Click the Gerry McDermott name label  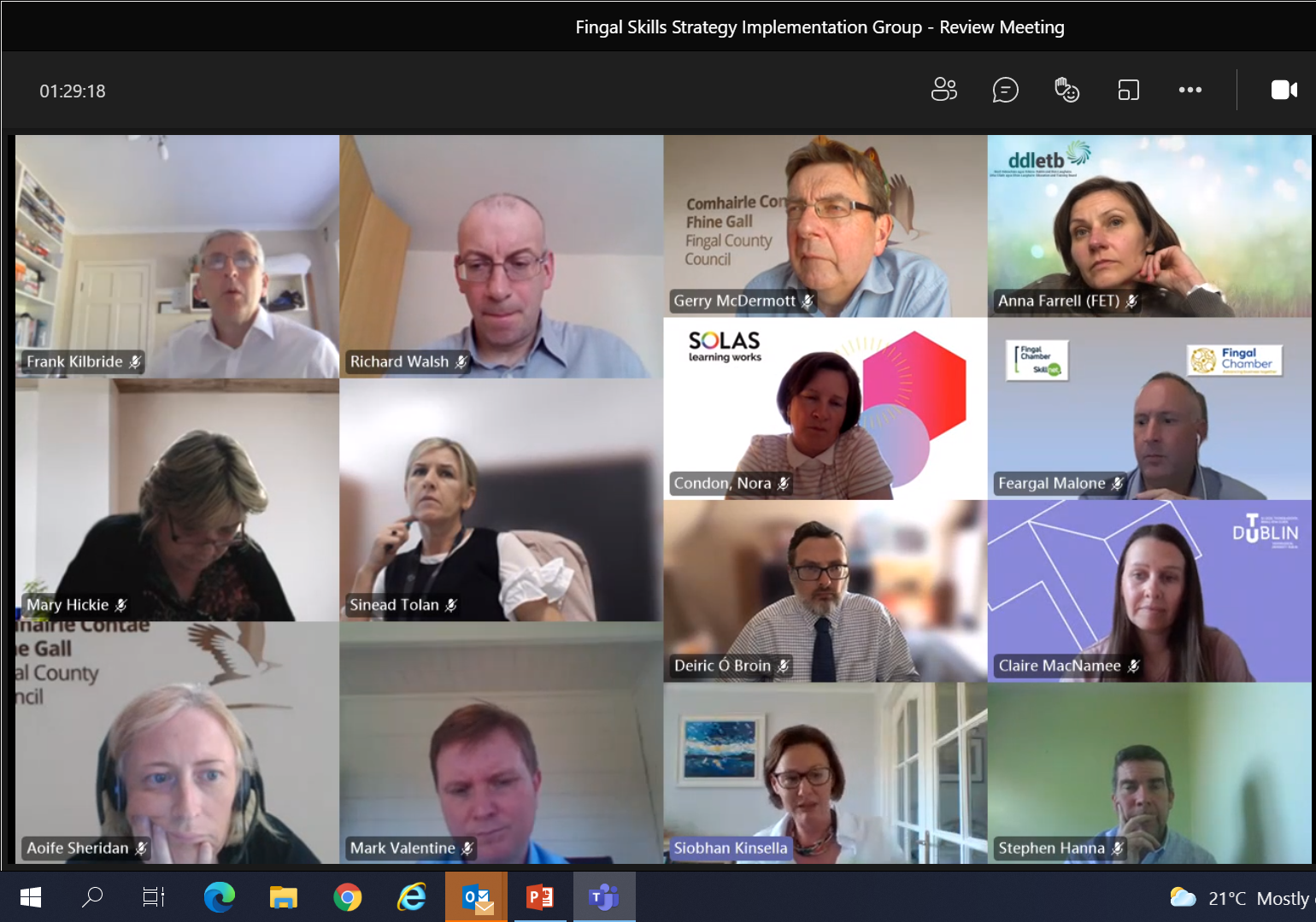click(734, 301)
